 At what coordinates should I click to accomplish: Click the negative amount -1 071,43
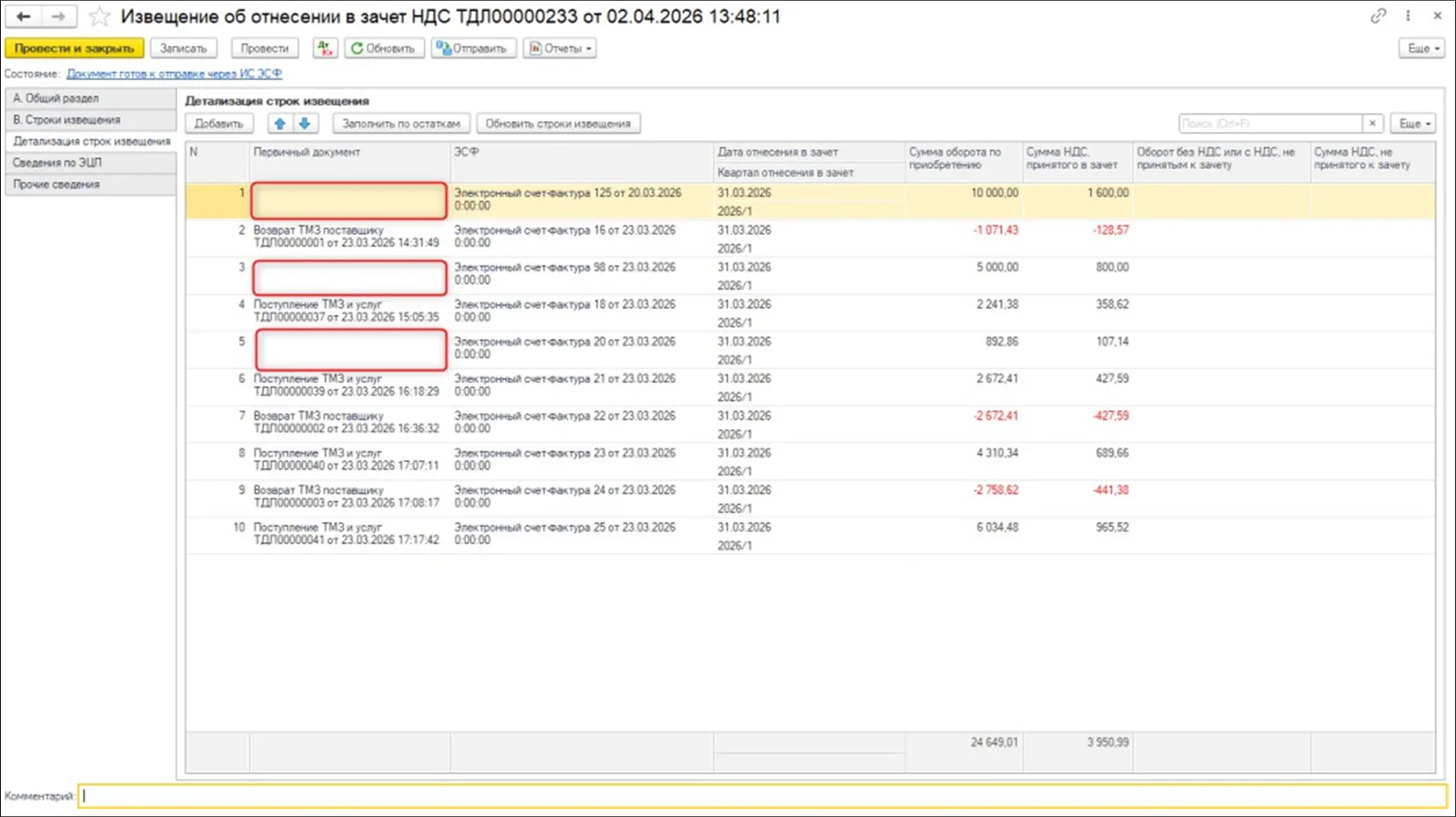coord(964,237)
